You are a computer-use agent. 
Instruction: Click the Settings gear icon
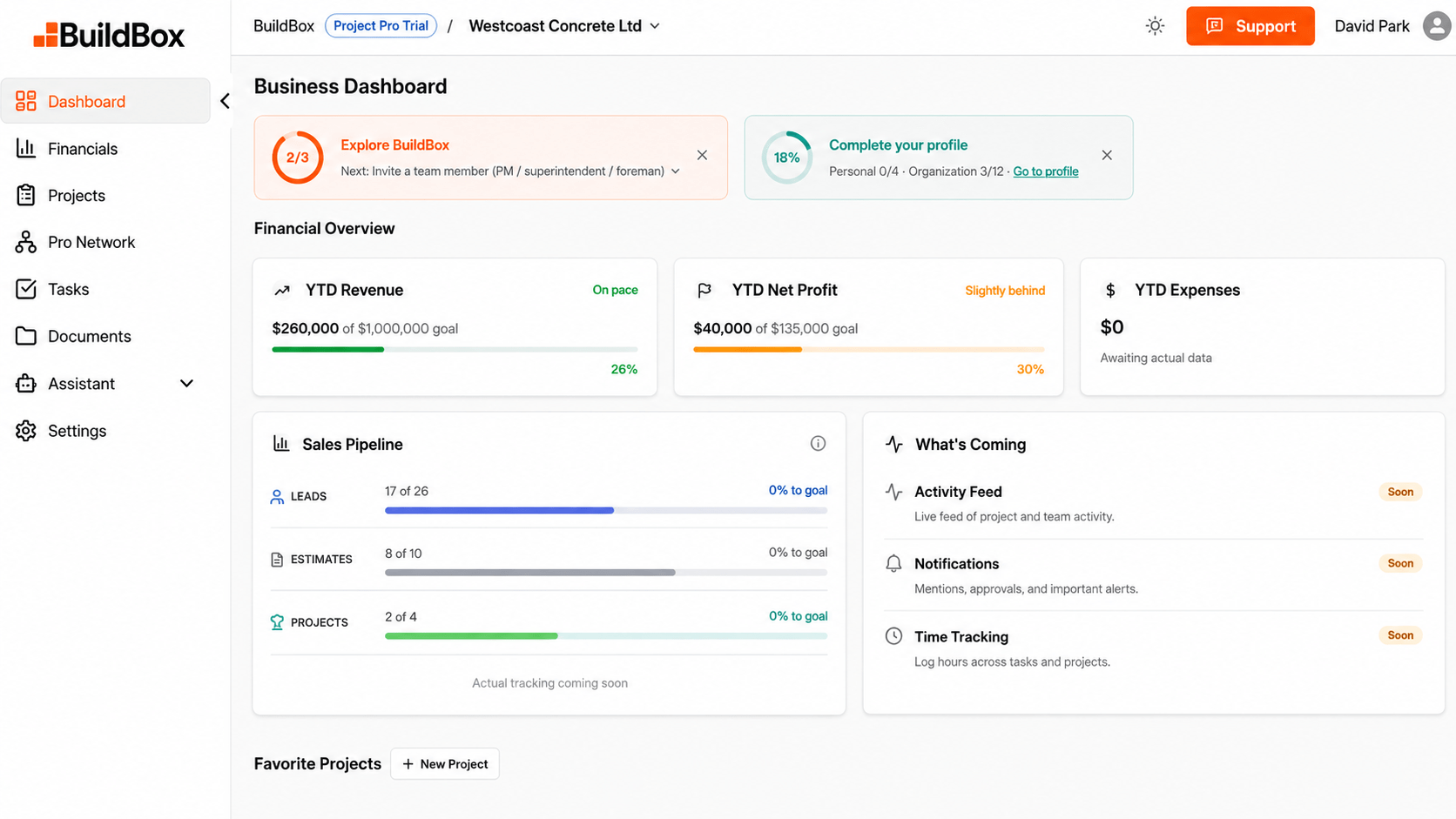coord(26,430)
